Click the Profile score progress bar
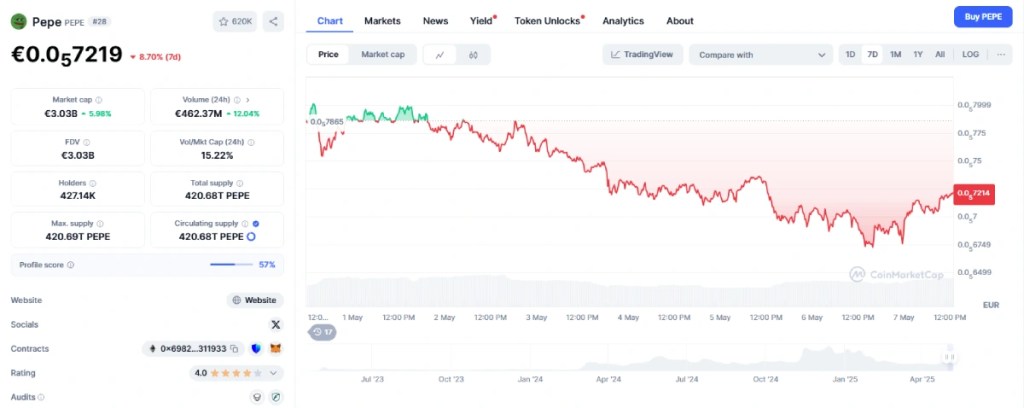 (231, 265)
